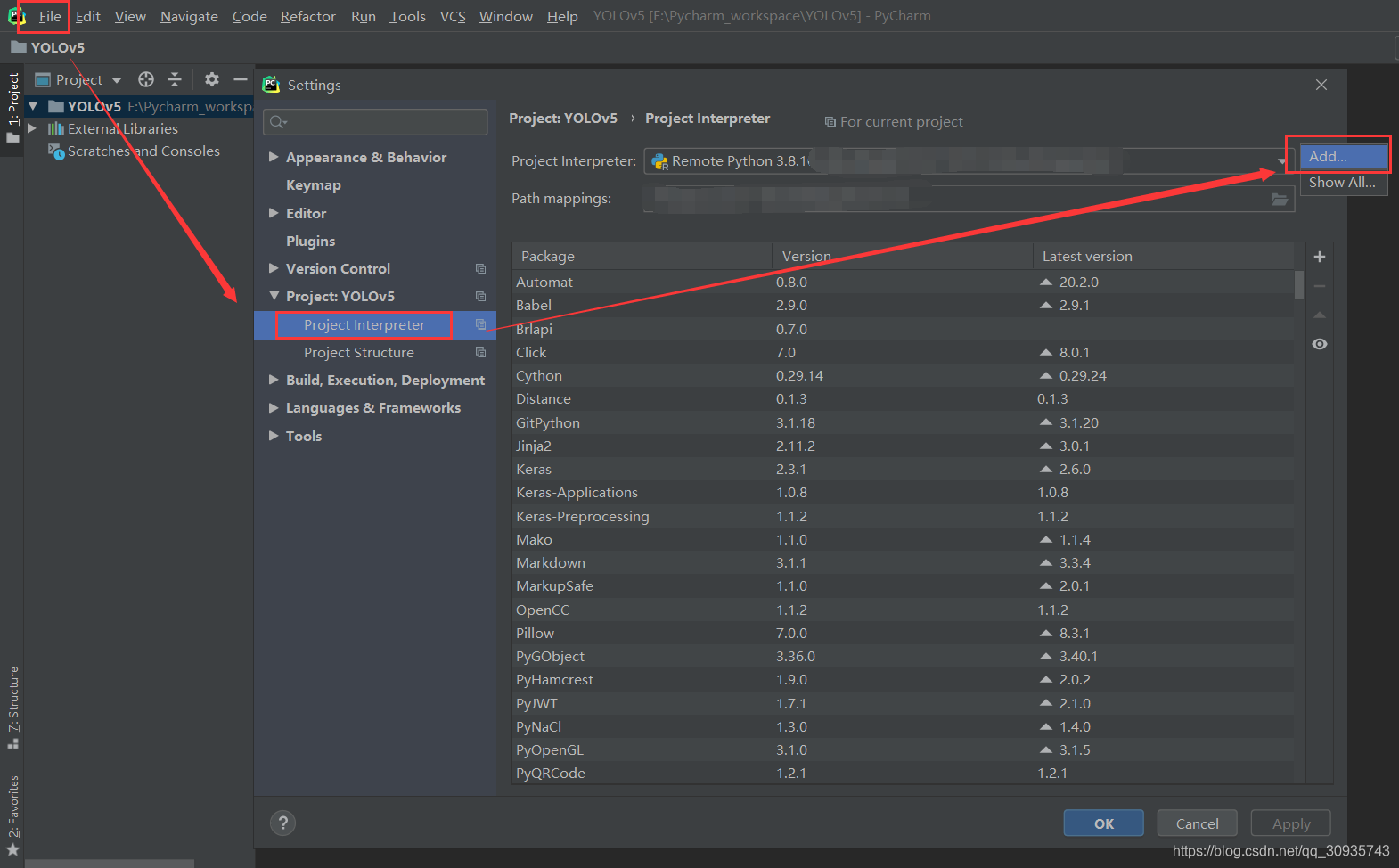Screen dimensions: 1399x868
Task: Select the Cython package row
Action: [x=903, y=375]
